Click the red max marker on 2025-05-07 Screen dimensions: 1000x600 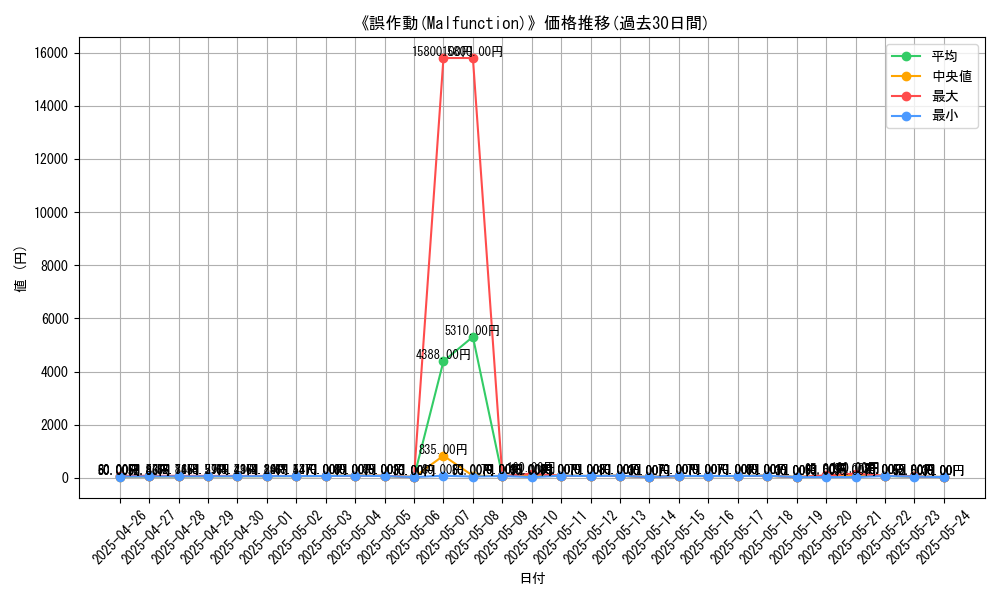[443, 58]
